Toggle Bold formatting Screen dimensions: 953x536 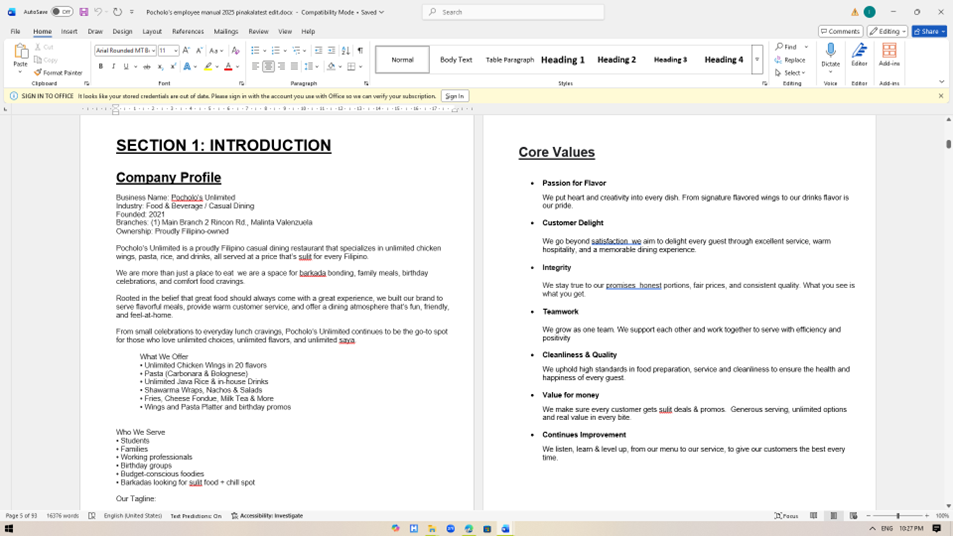pyautogui.click(x=101, y=67)
